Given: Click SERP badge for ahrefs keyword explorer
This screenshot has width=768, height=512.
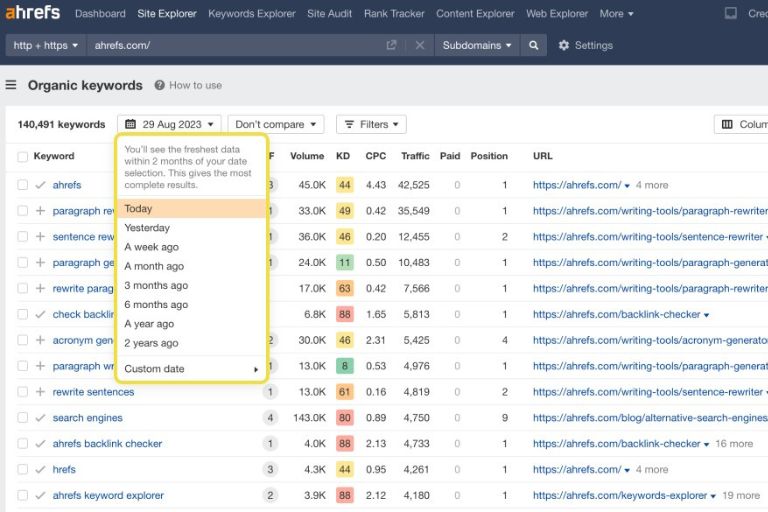Looking at the screenshot, I should (x=270, y=495).
